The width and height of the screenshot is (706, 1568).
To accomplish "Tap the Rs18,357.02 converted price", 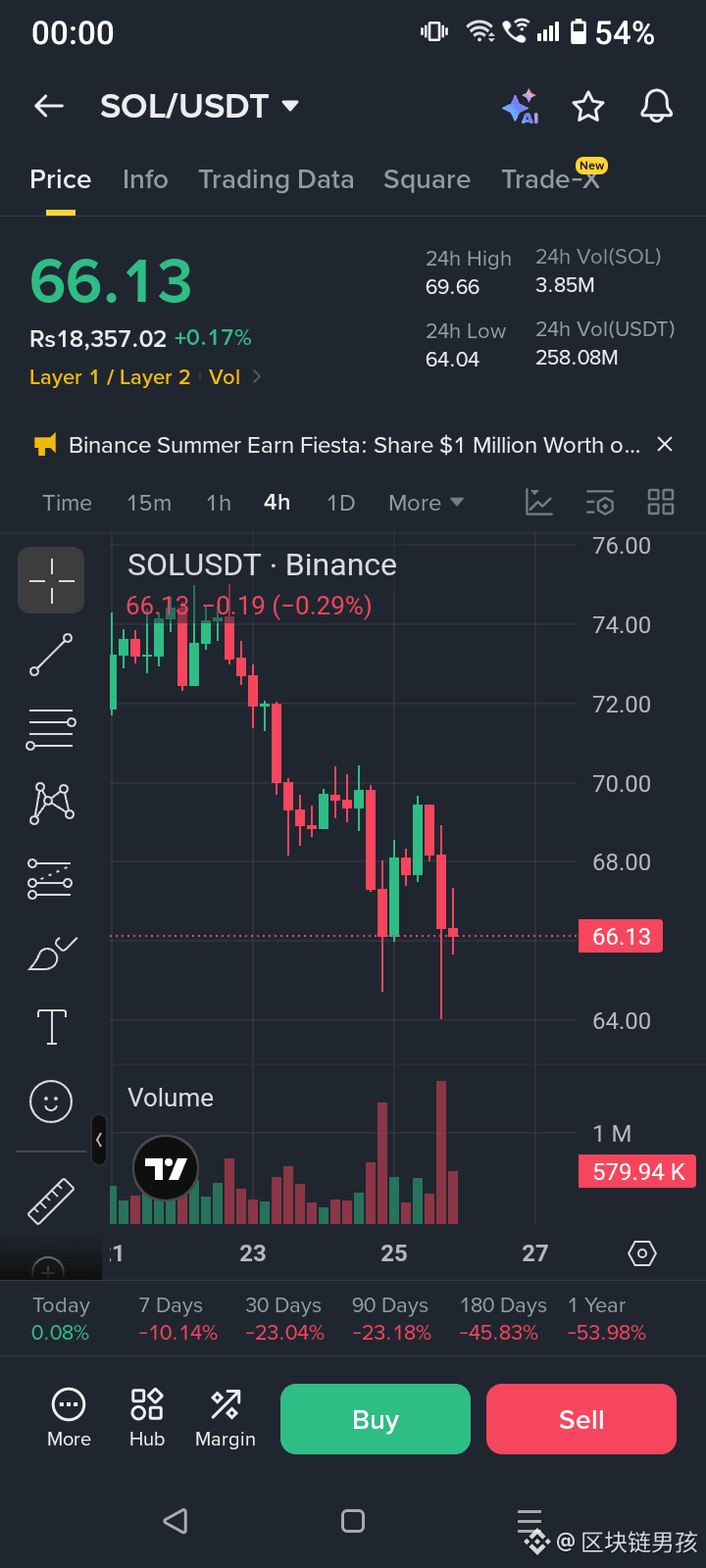I will click(98, 339).
